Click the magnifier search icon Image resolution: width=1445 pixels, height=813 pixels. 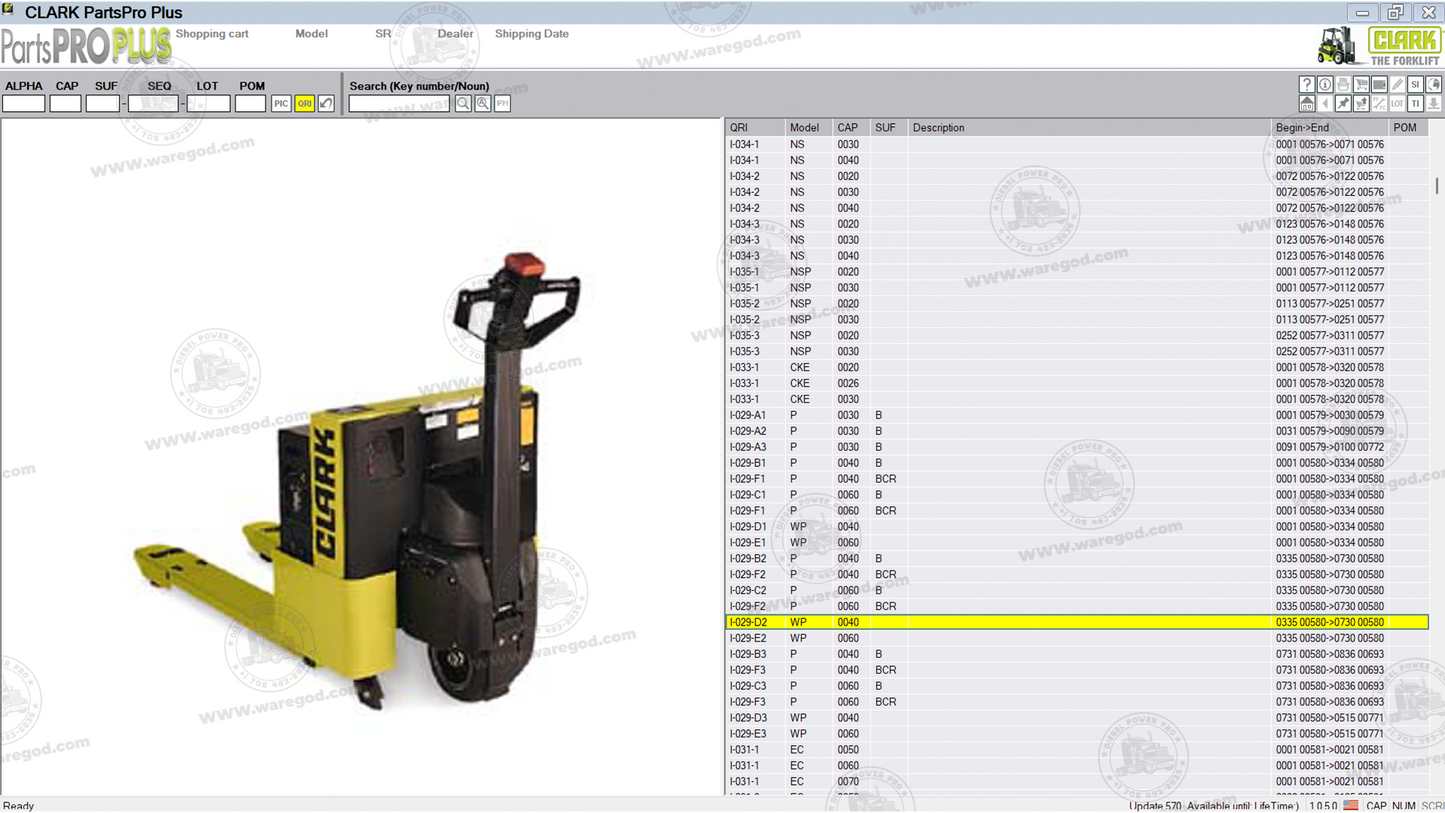tap(463, 103)
